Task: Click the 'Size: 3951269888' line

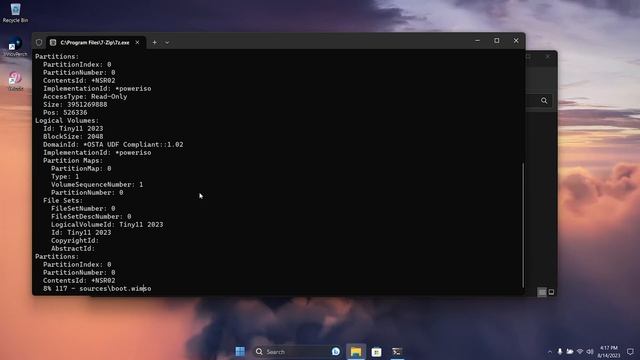Action: pos(75,104)
